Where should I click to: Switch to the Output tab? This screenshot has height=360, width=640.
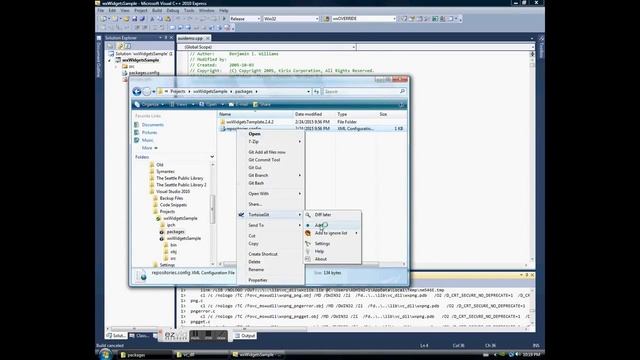245,336
